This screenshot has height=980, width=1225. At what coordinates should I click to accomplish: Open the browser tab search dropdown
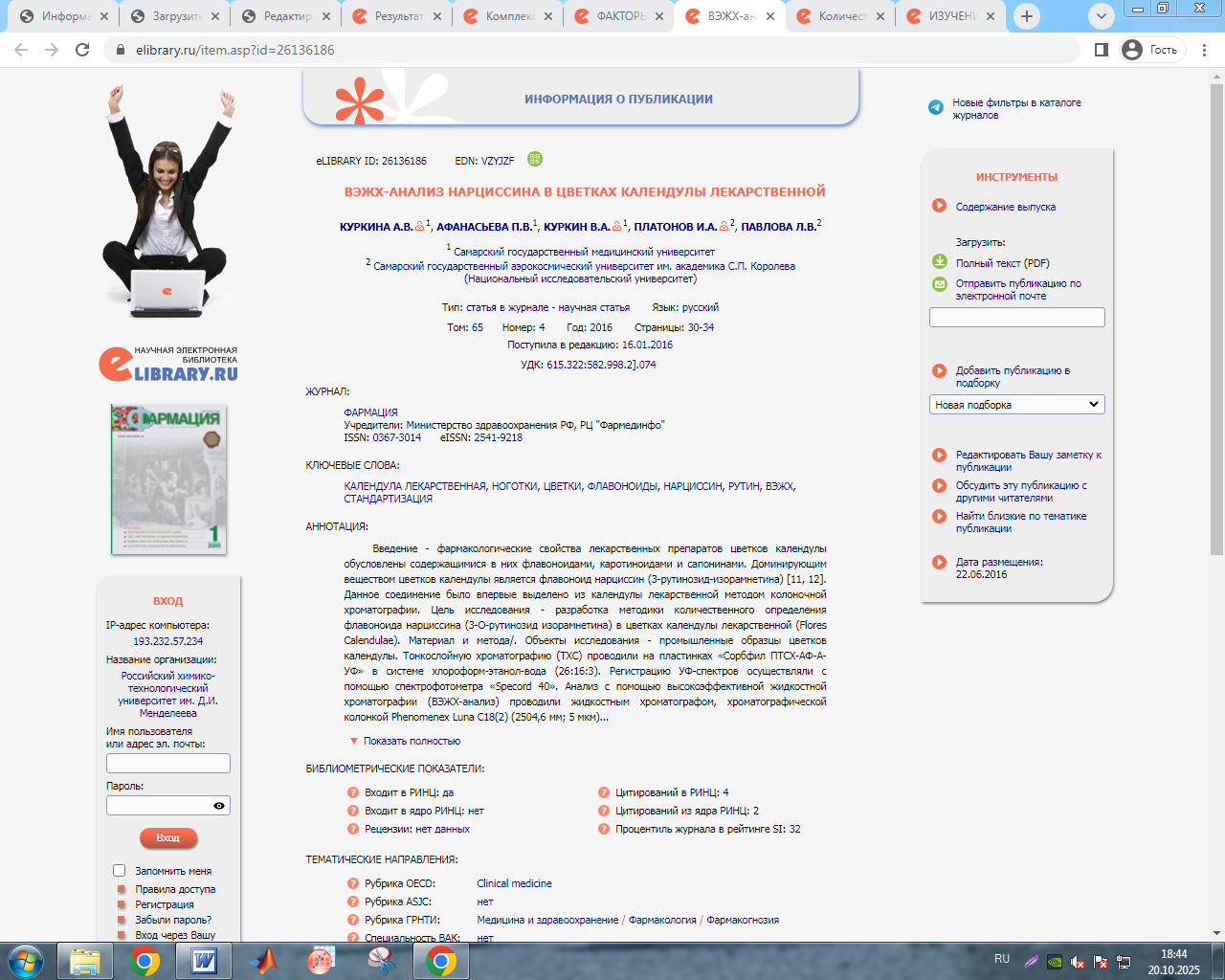[x=1102, y=16]
